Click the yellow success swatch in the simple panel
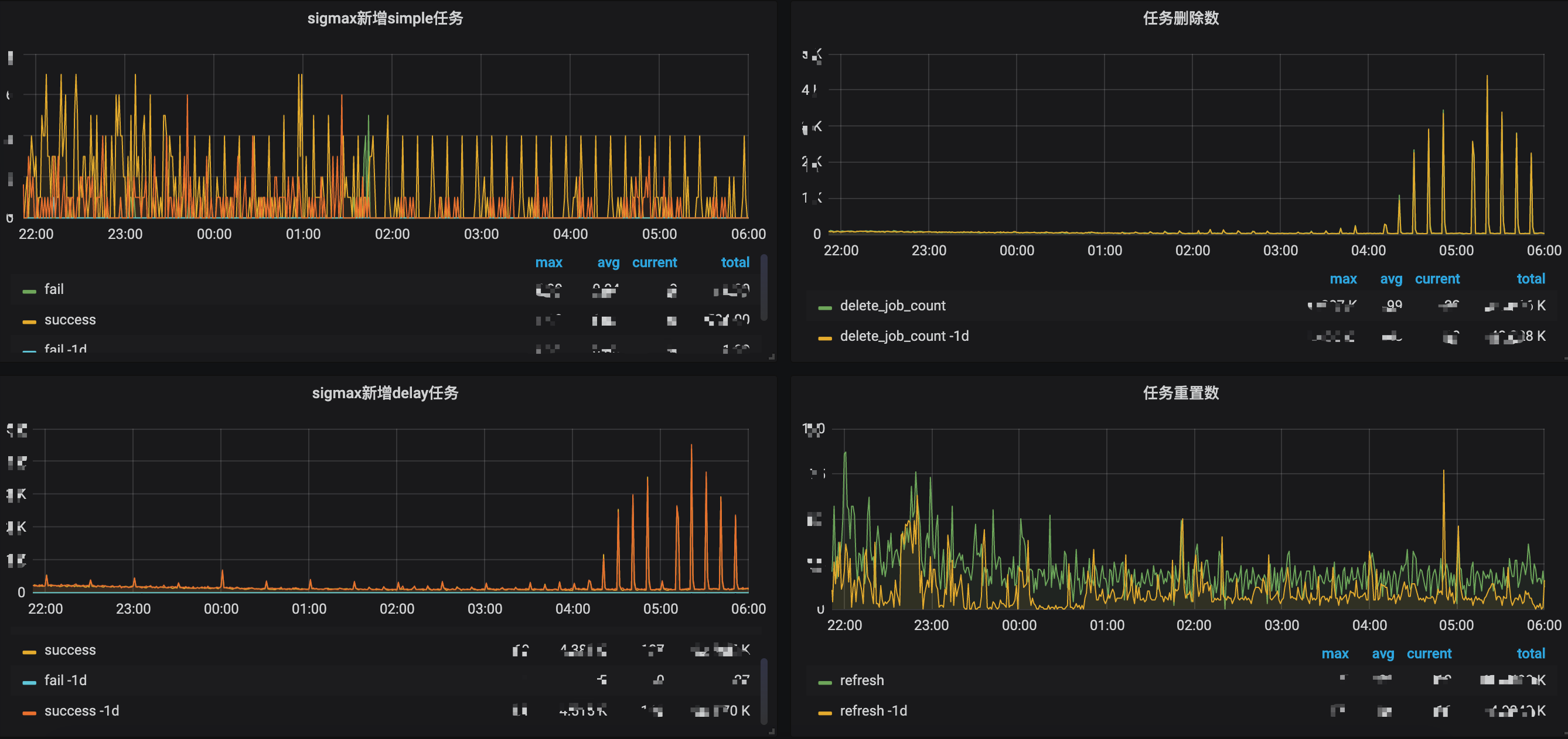Image resolution: width=1568 pixels, height=739 pixels. [29, 321]
